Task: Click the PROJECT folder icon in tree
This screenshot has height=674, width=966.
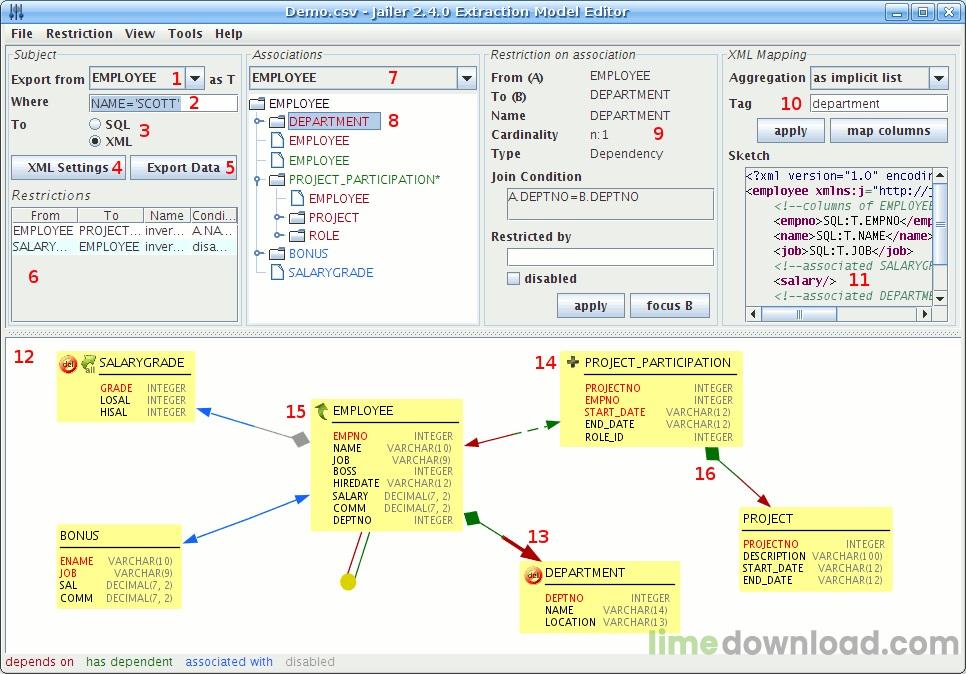Action: pos(298,217)
